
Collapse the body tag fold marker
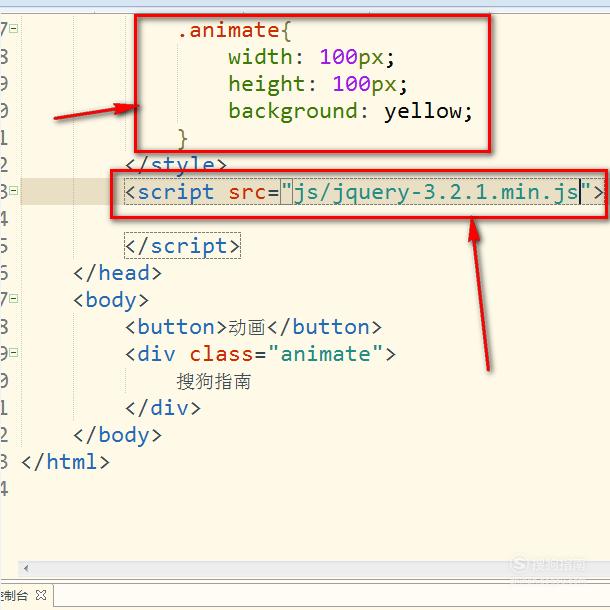tap(14, 299)
